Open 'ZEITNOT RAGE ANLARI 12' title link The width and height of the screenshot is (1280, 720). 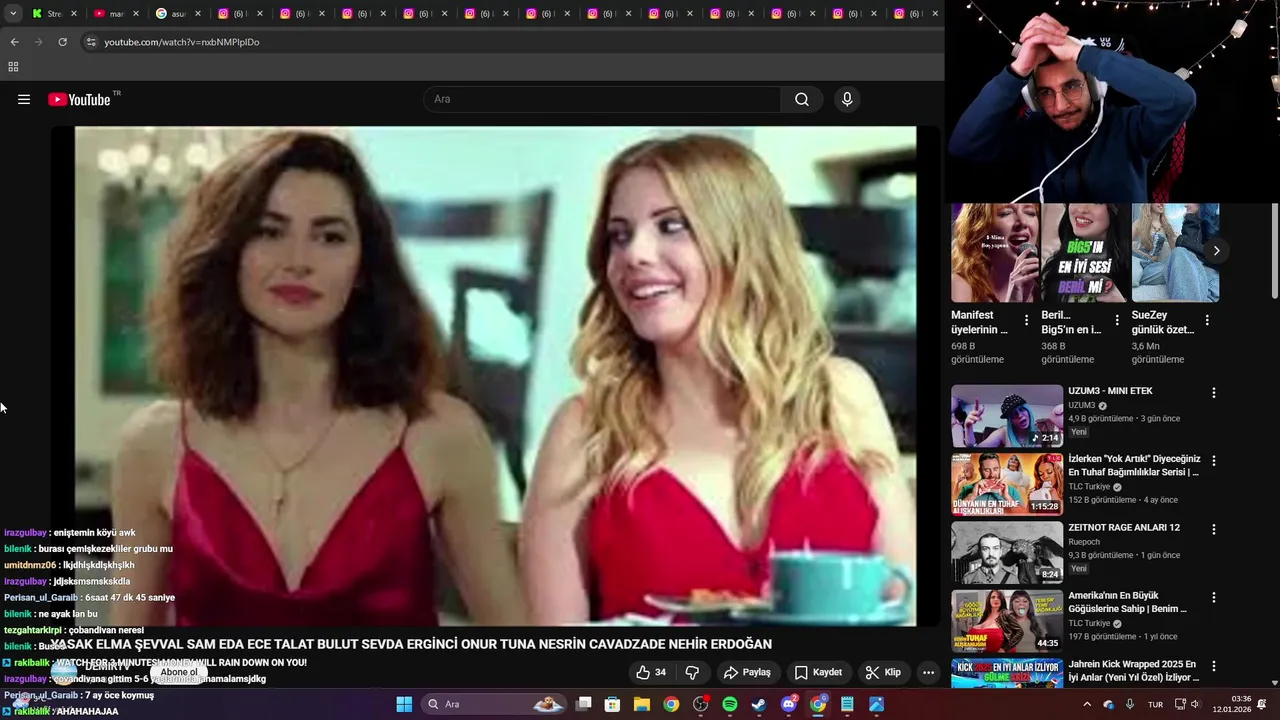click(x=1124, y=528)
